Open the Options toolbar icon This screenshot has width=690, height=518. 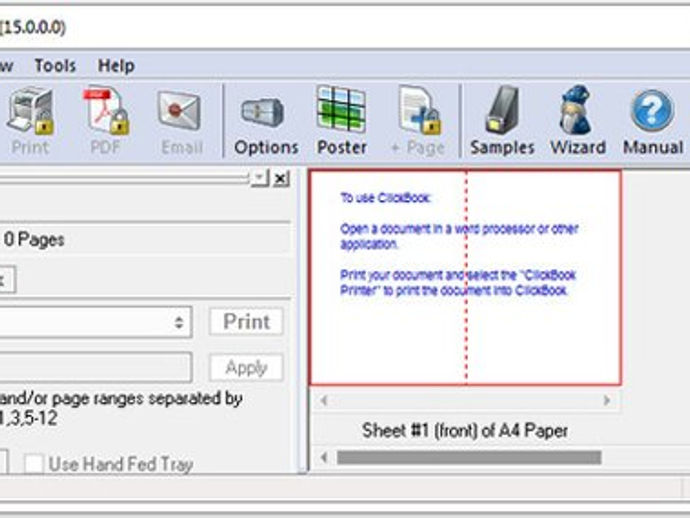pos(266,120)
